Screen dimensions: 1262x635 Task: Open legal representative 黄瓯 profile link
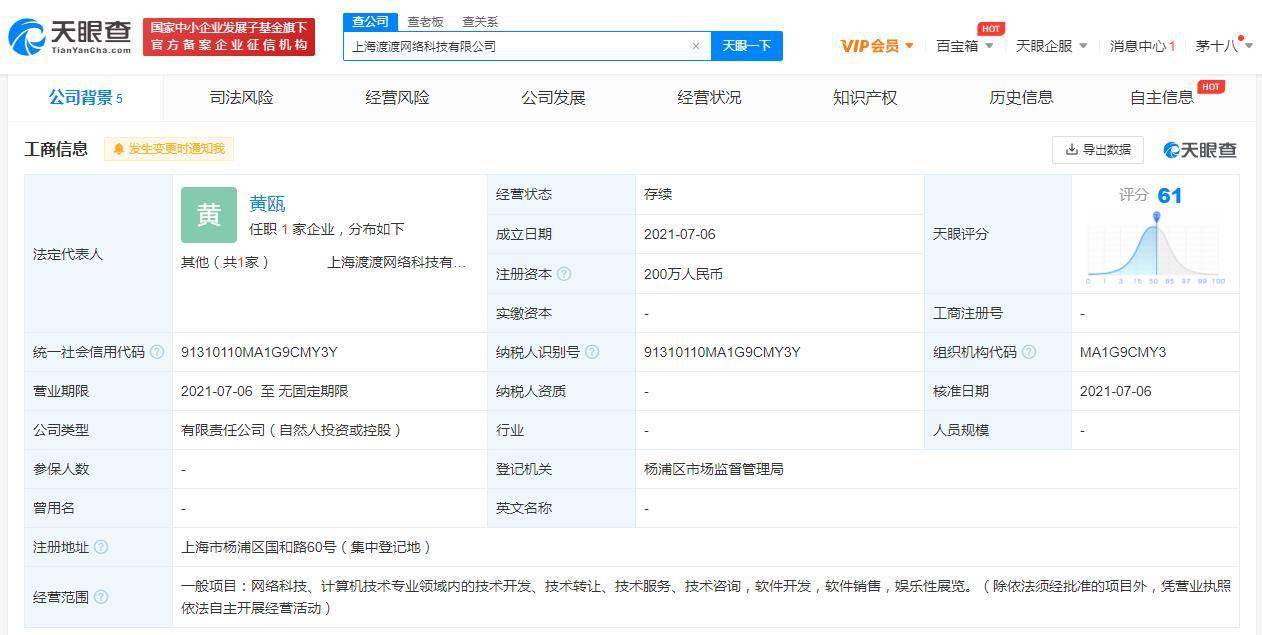267,204
